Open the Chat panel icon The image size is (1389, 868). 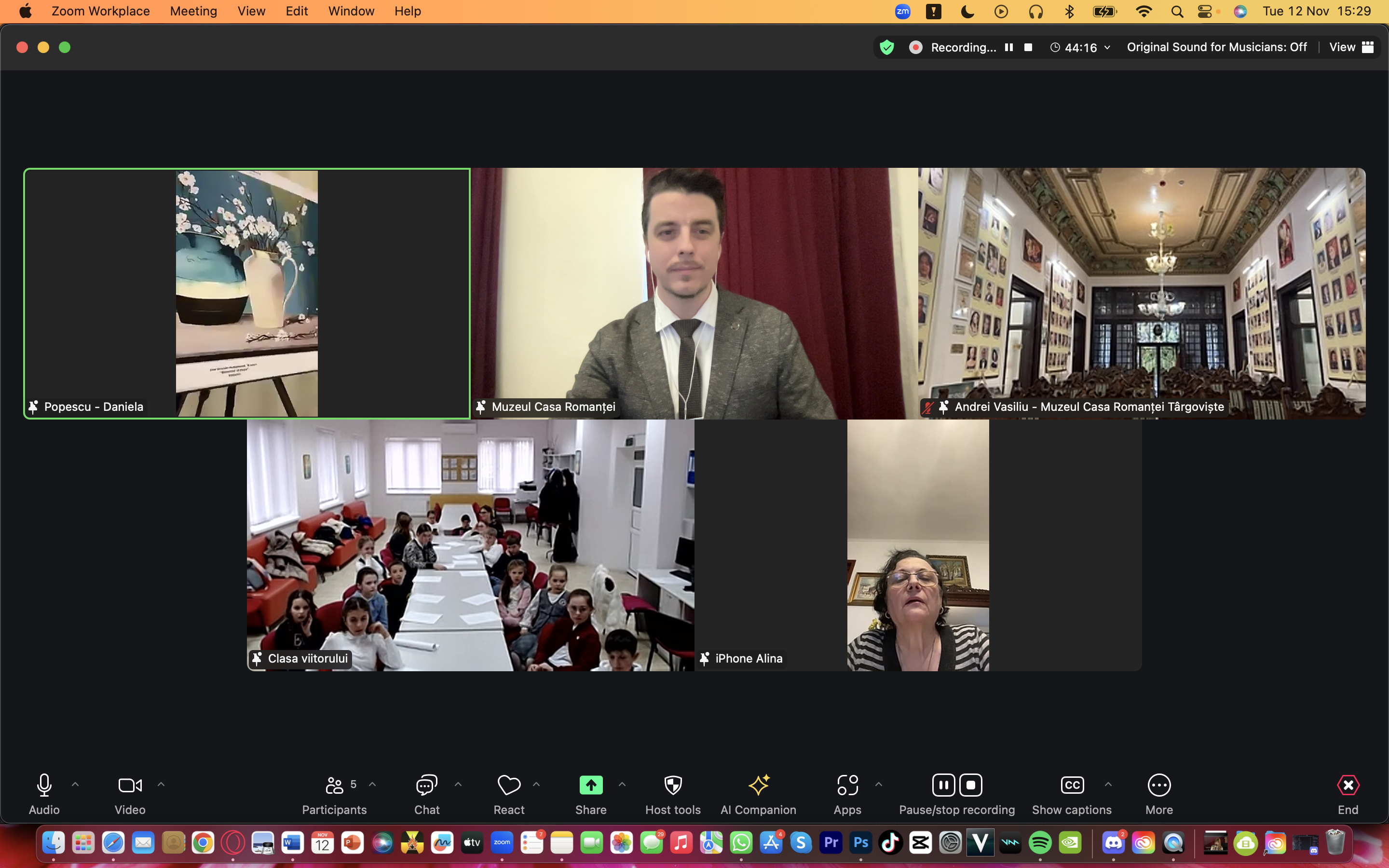point(426,785)
